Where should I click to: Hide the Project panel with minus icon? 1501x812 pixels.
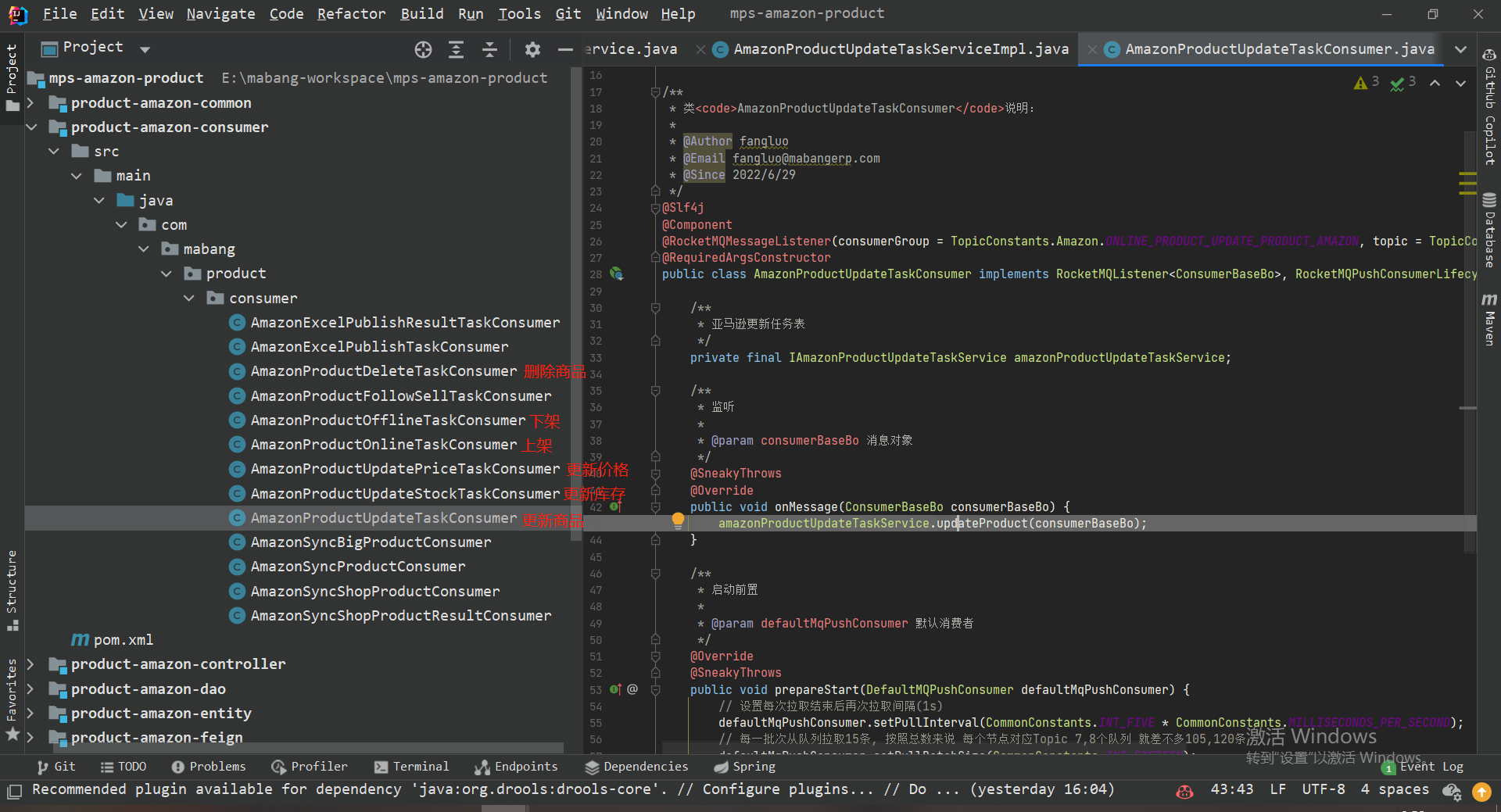(565, 49)
